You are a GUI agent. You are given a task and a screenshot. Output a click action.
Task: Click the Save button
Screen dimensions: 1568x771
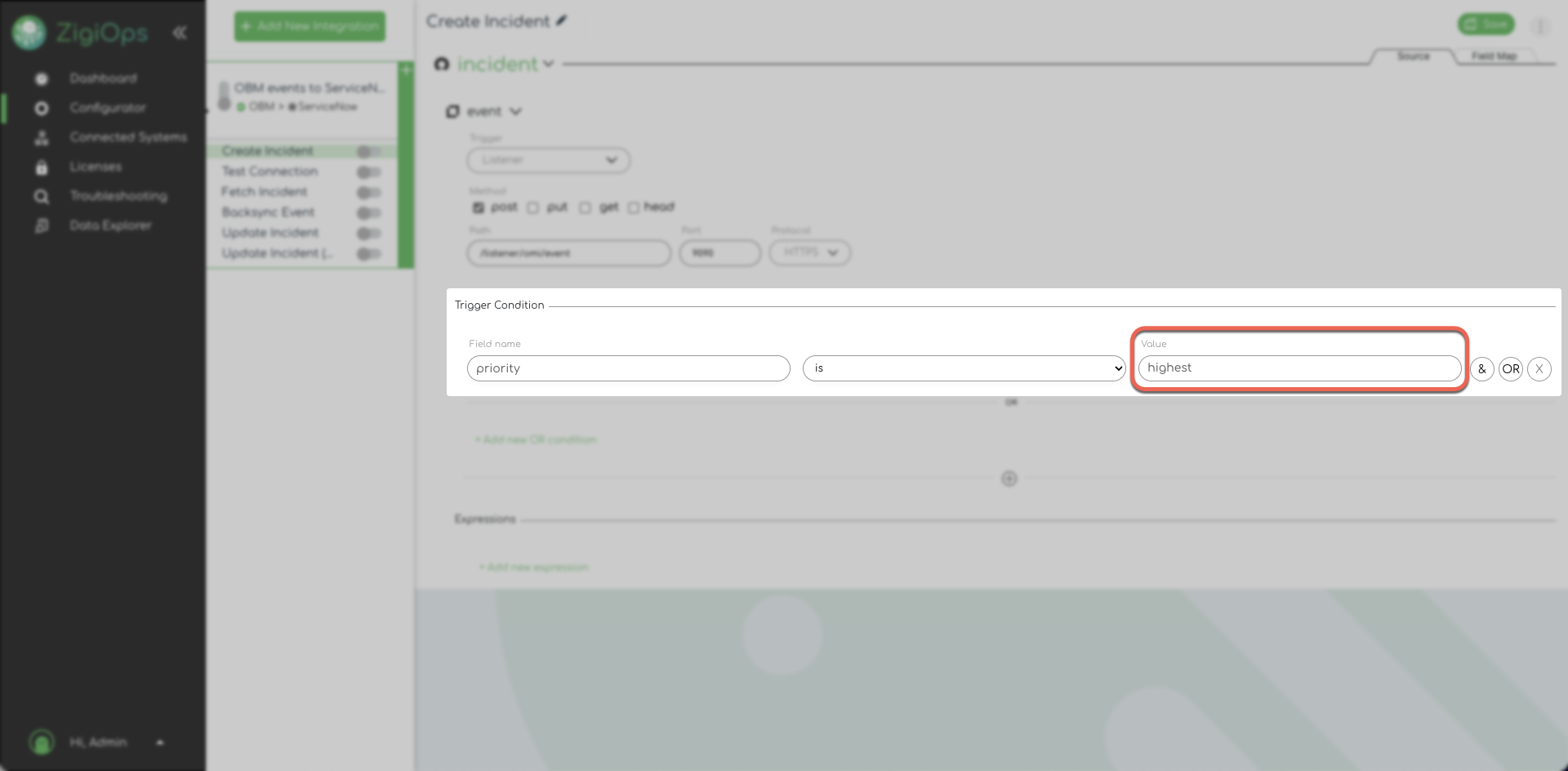(1486, 25)
